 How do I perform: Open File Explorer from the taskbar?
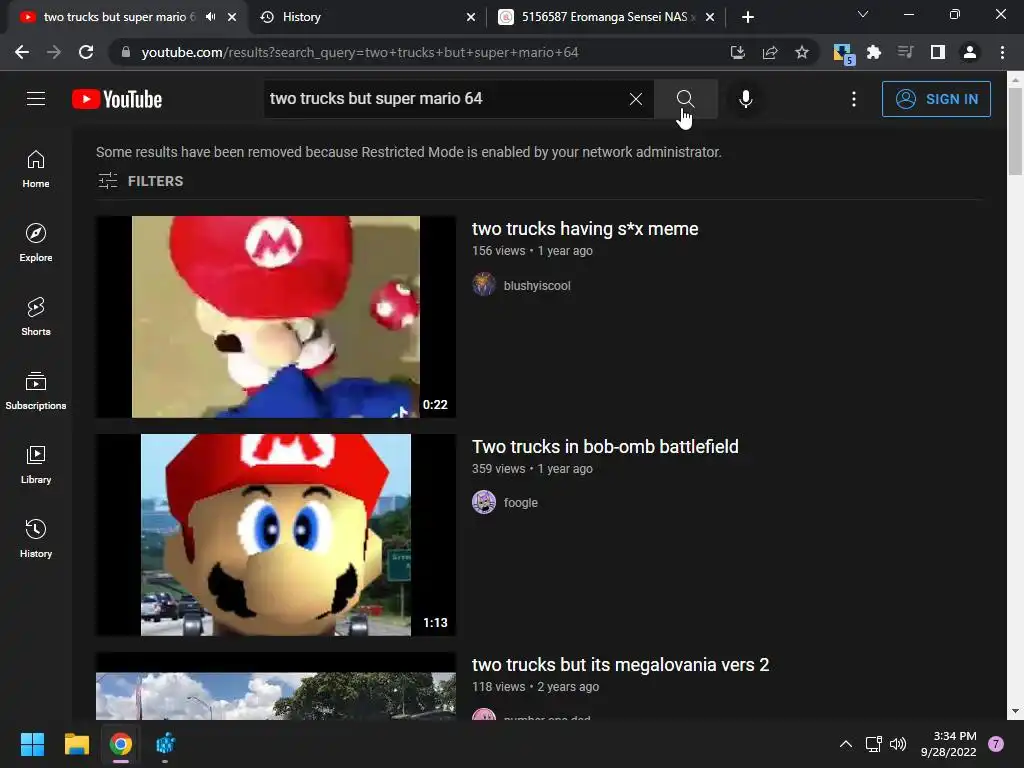click(76, 744)
